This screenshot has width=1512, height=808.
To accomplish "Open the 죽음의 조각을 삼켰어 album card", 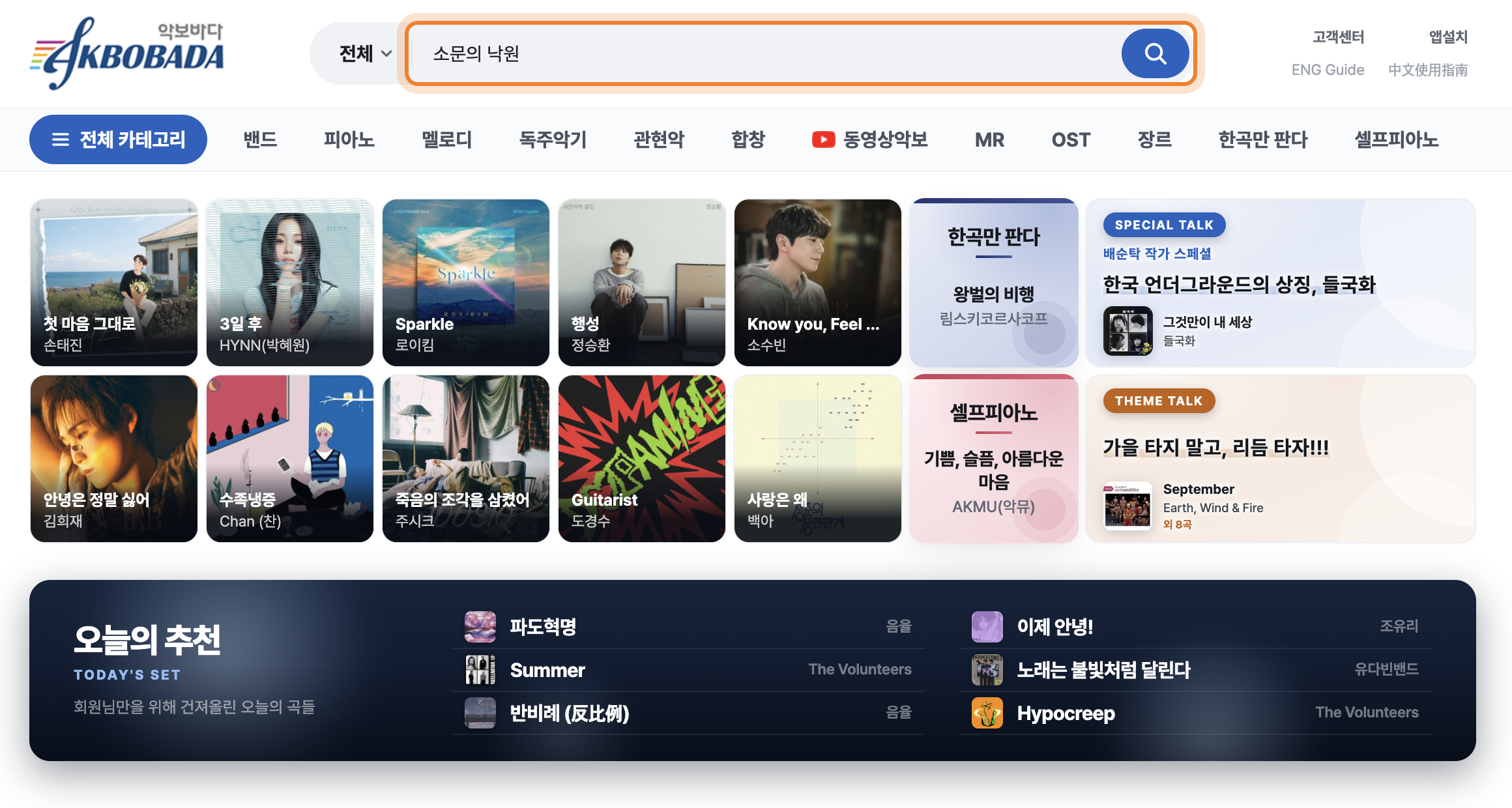I will (x=466, y=459).
